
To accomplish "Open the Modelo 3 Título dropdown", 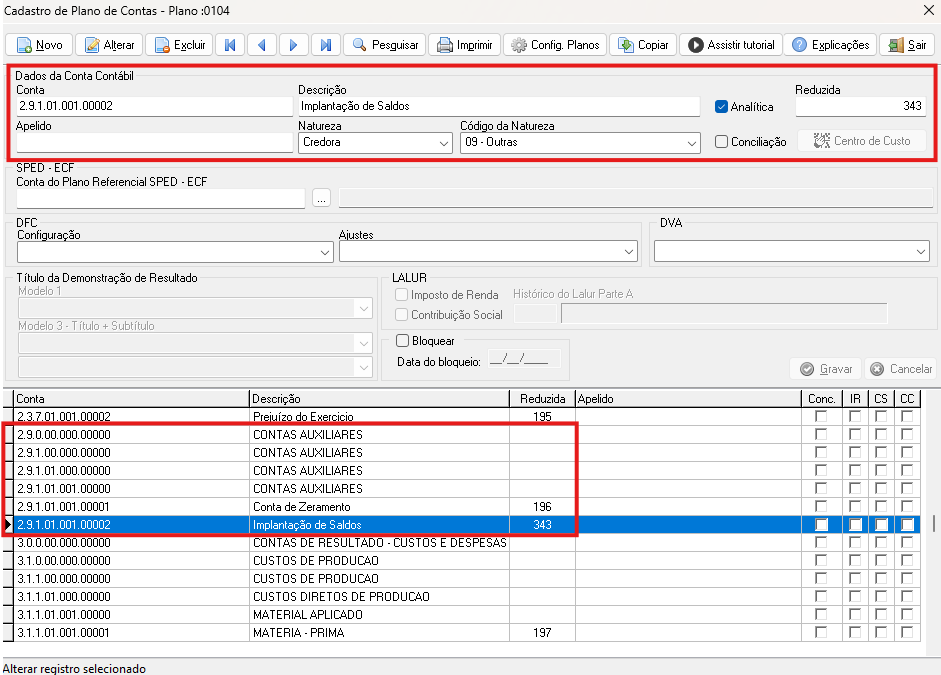I will coord(196,343).
